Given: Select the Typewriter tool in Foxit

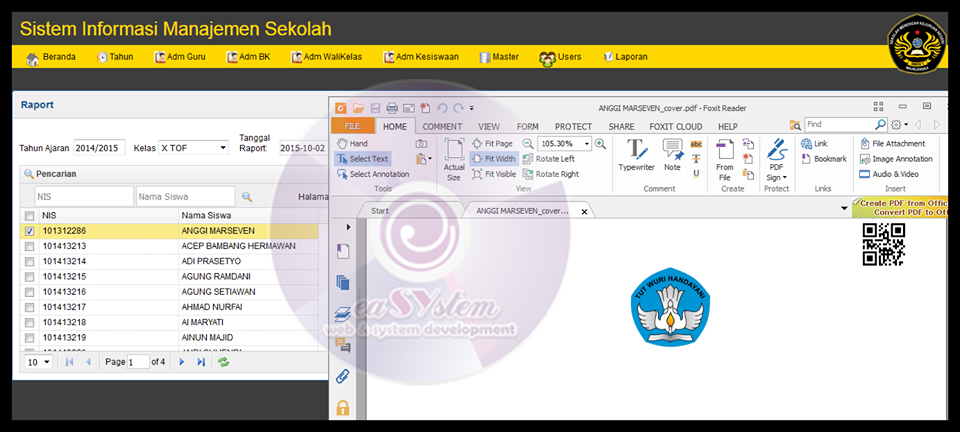Looking at the screenshot, I should [635, 155].
